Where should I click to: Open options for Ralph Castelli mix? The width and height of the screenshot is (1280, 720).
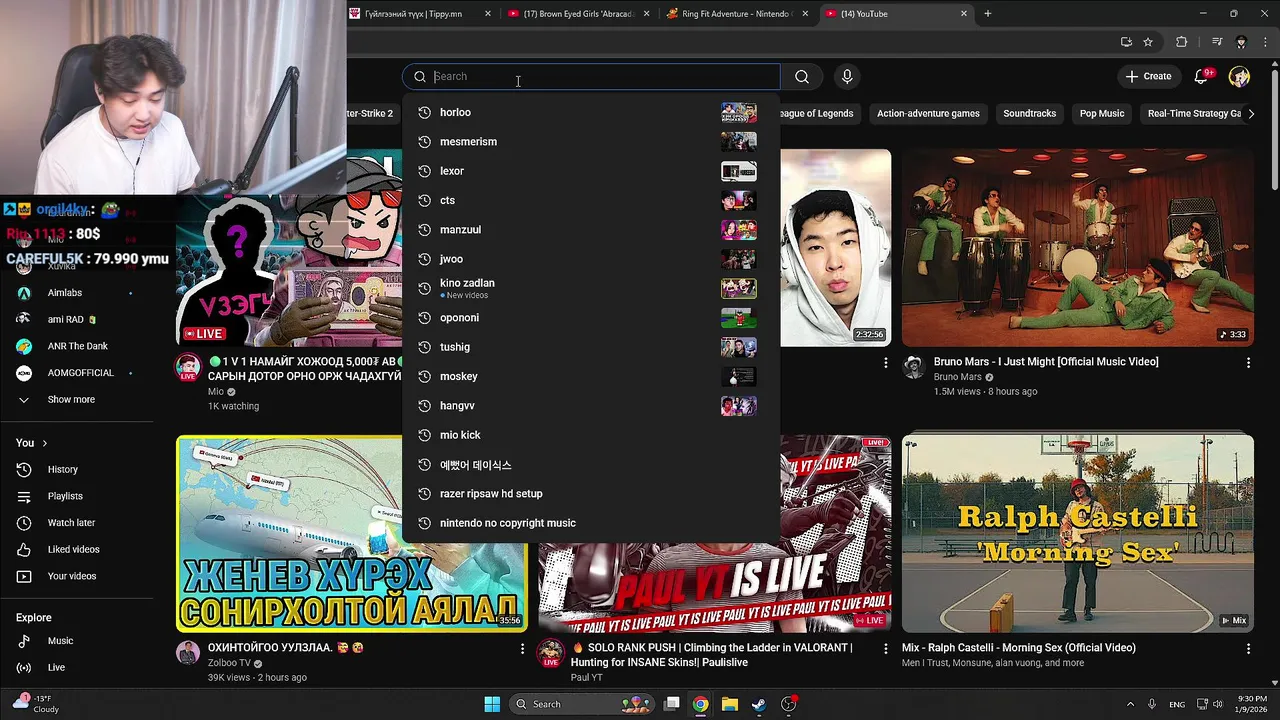(1248, 648)
